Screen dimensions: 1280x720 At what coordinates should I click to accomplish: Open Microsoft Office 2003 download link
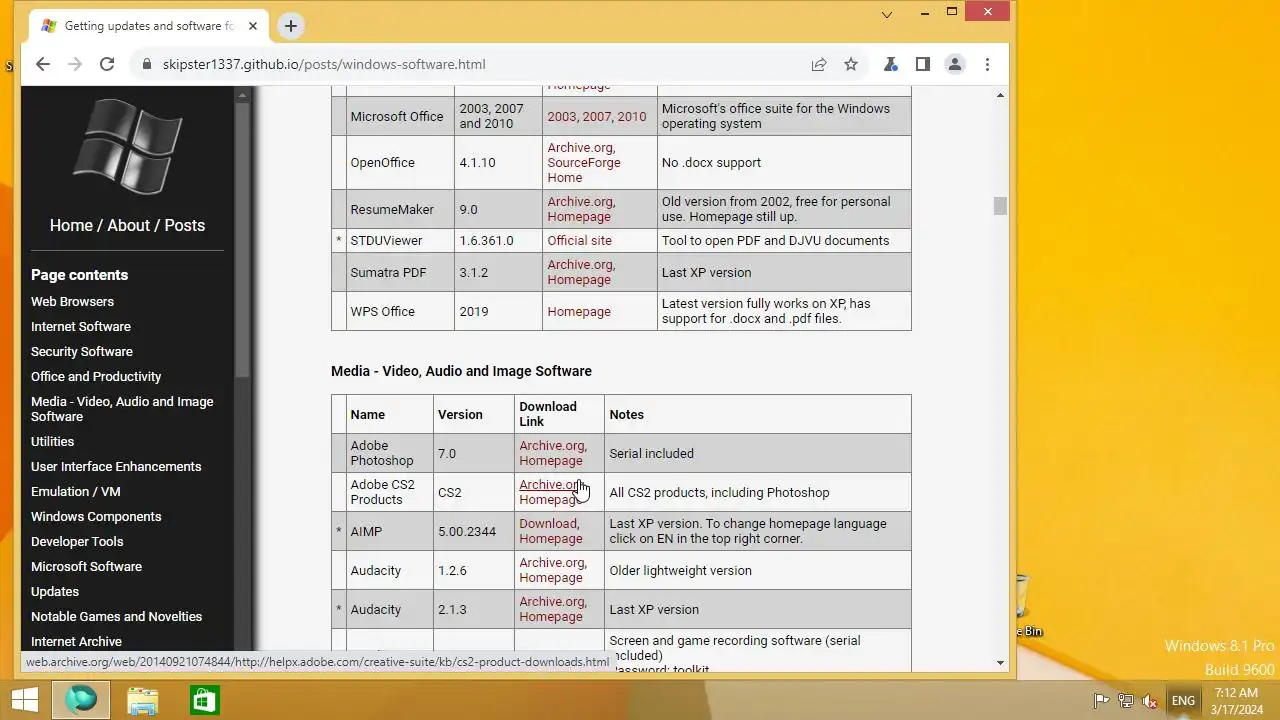(x=561, y=116)
